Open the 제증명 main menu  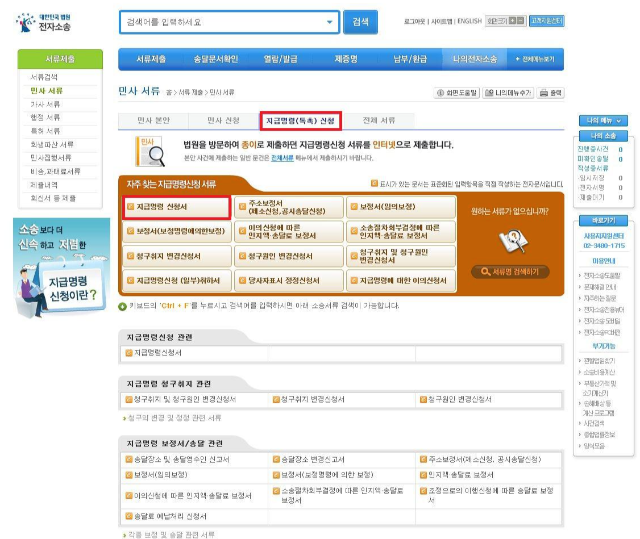coord(346,59)
